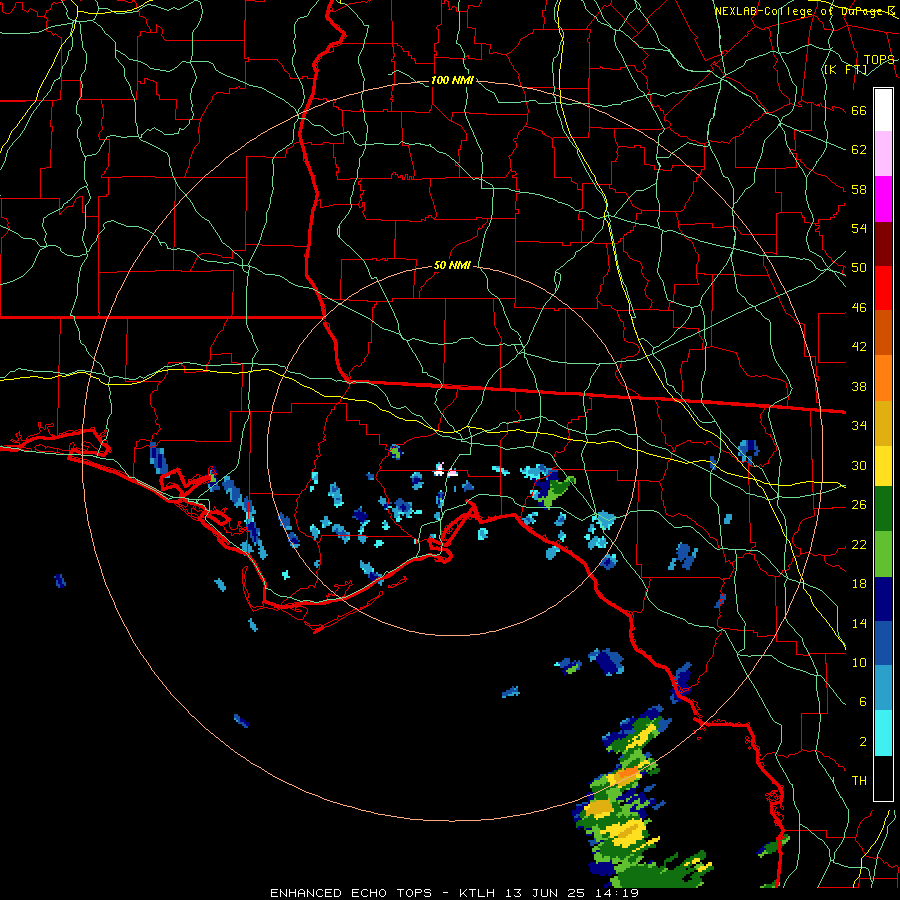This screenshot has height=900, width=900.
Task: Click the 50 NMI range ring label
Action: 452,265
